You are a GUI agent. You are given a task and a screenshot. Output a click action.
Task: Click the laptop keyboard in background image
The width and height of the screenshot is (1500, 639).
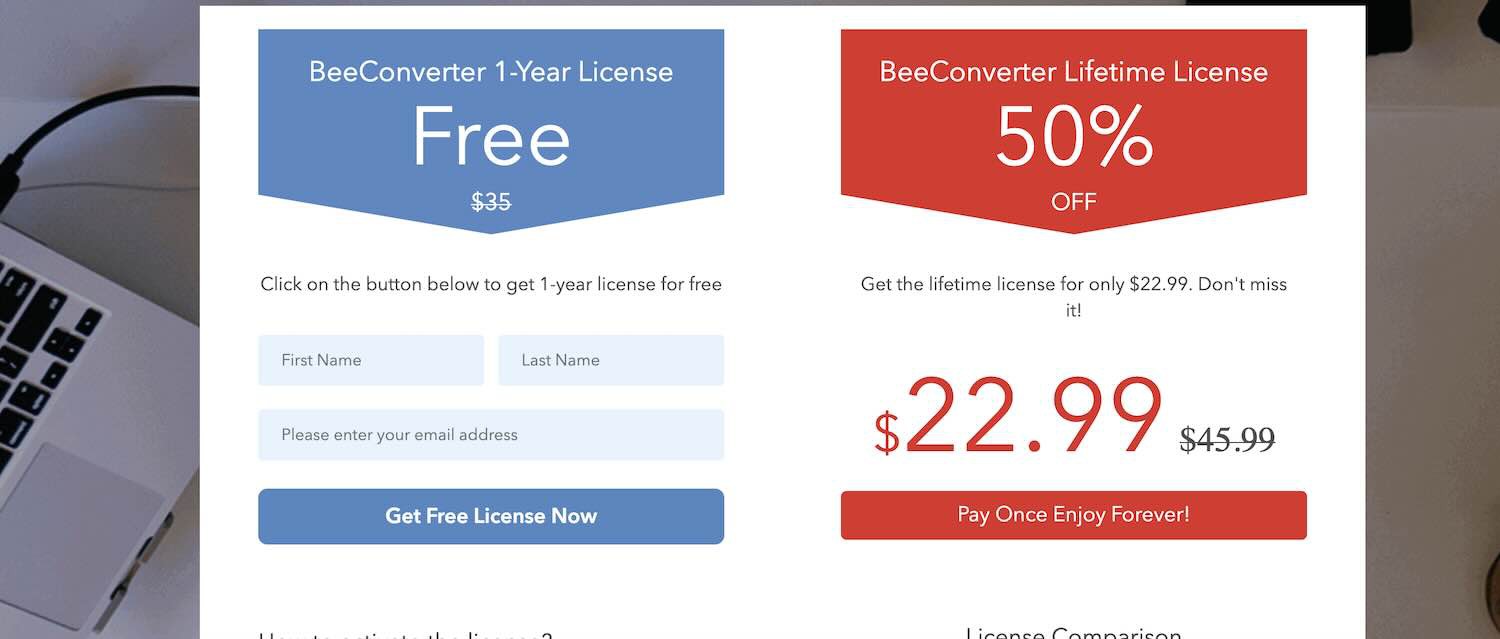40,350
